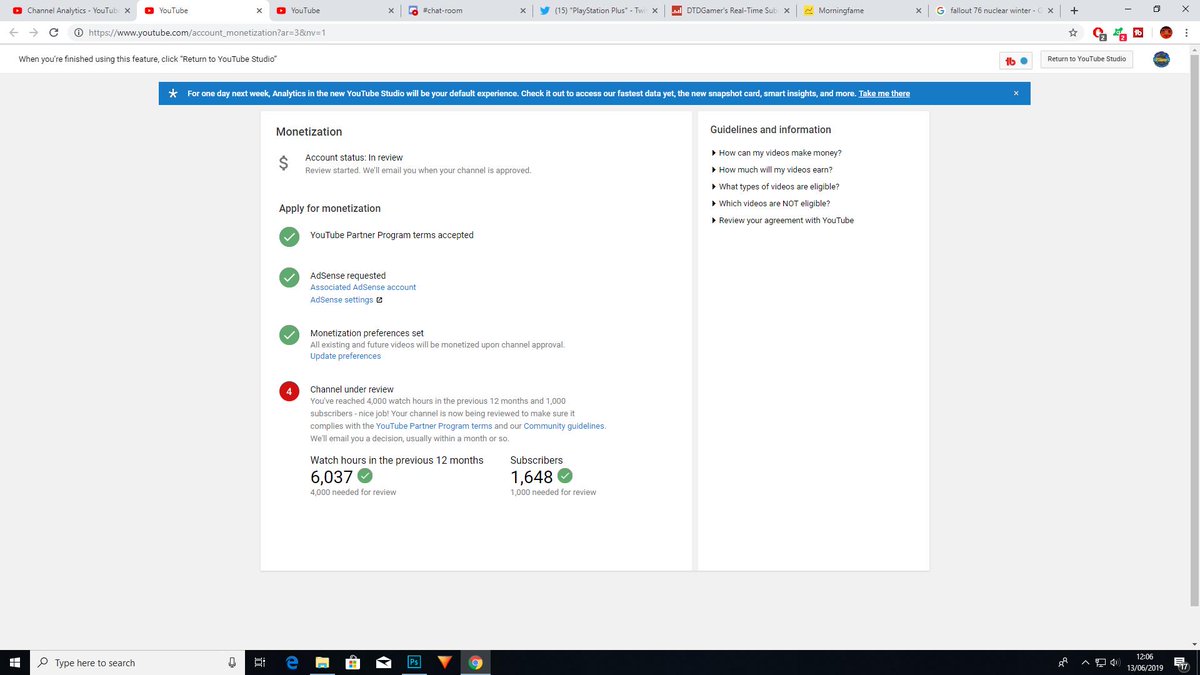Open the Chrome three-dot menu
This screenshot has height=675, width=1200.
tap(1185, 33)
